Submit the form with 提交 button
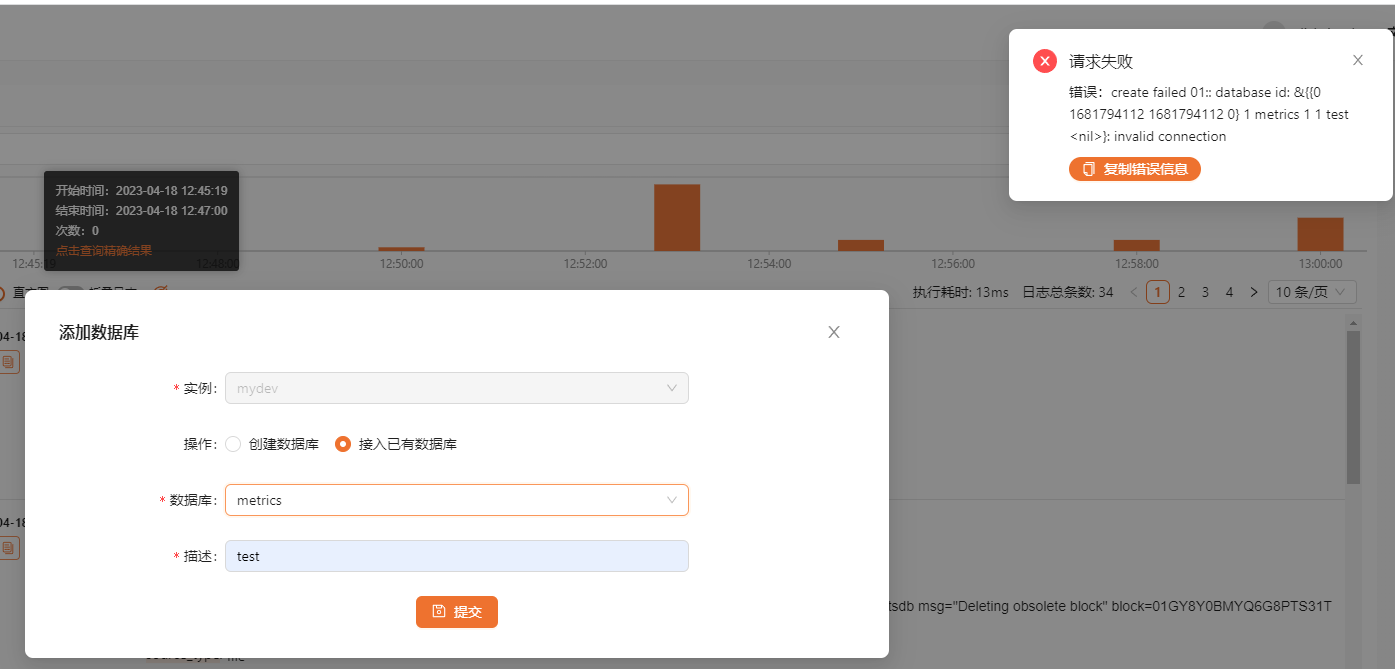Viewport: 1395px width, 669px height. pos(457,612)
